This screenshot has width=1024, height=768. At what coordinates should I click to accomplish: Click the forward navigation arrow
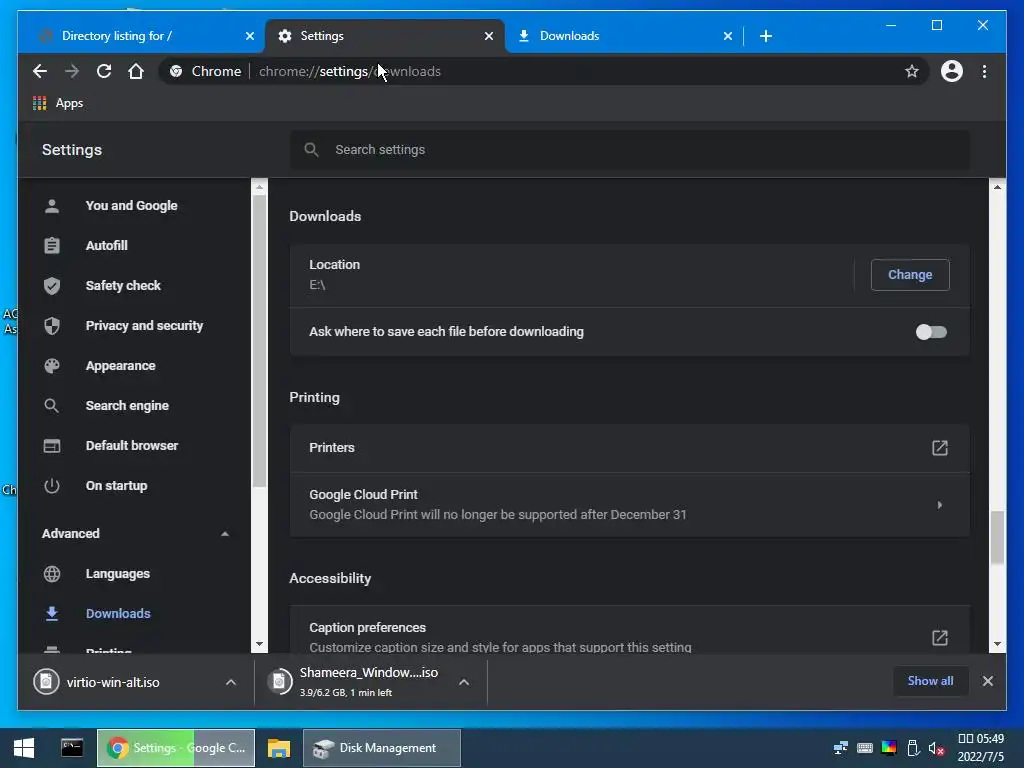(72, 71)
